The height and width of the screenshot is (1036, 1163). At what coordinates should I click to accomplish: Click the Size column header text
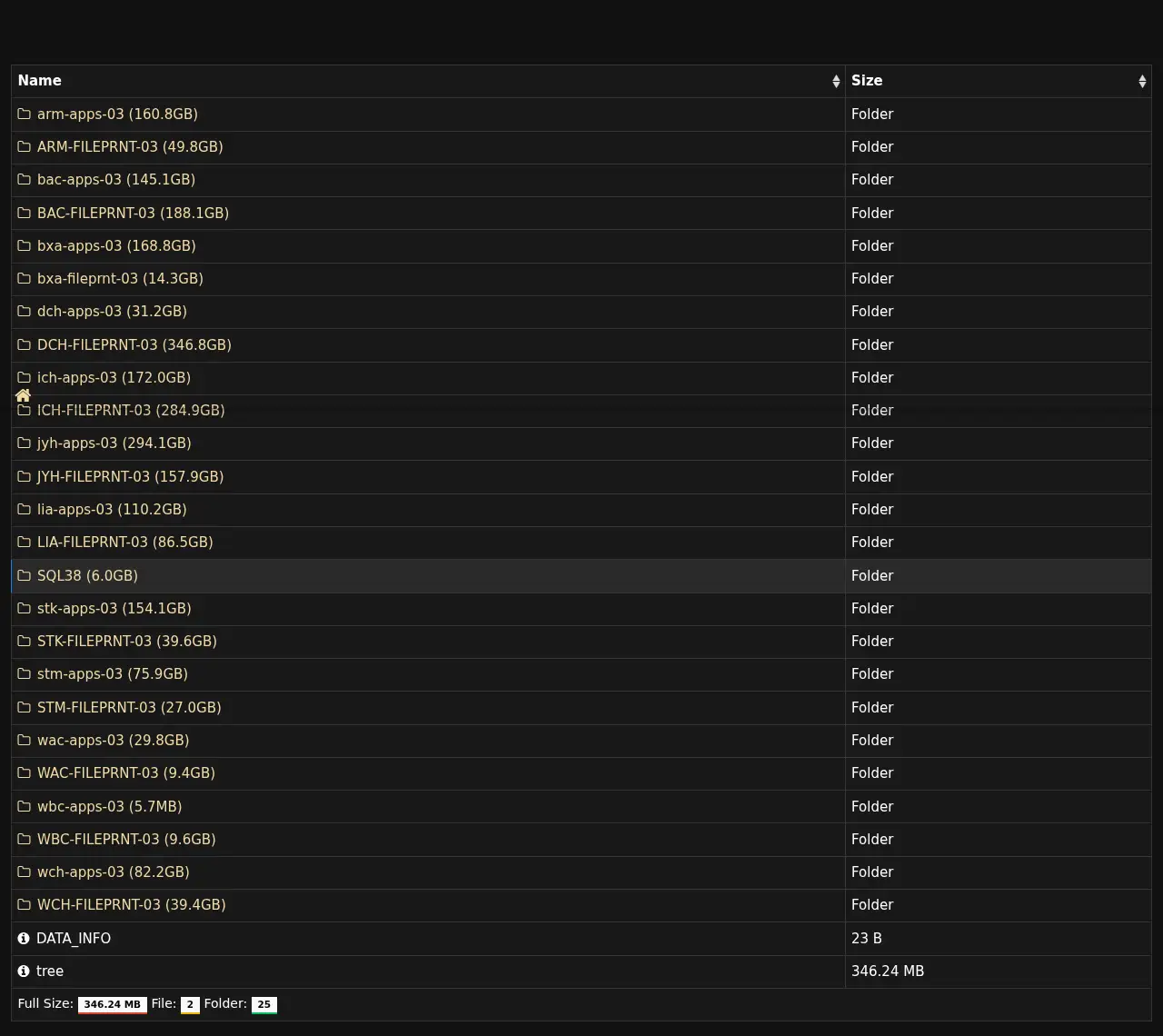[867, 81]
